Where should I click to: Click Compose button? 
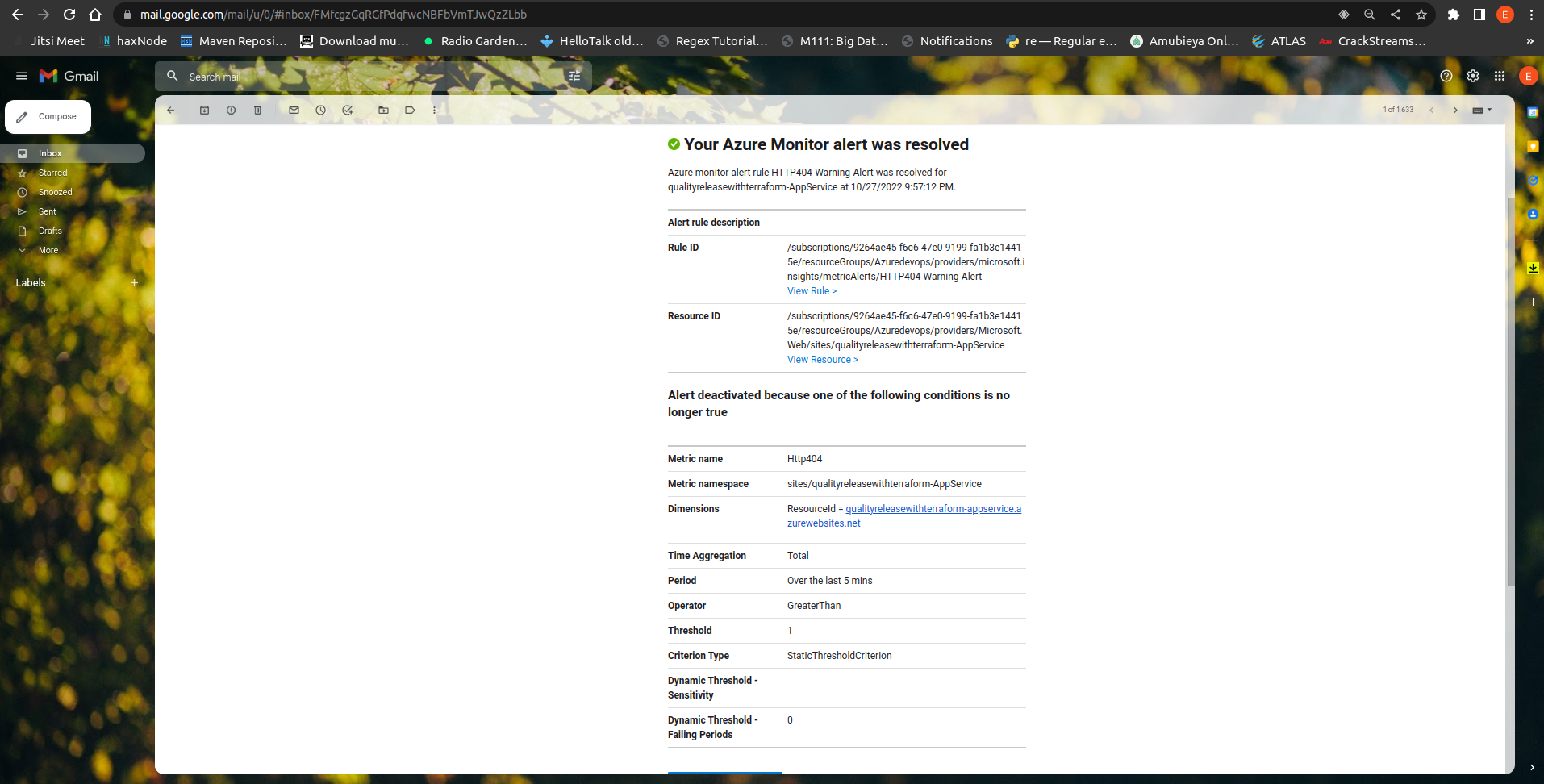[48, 117]
